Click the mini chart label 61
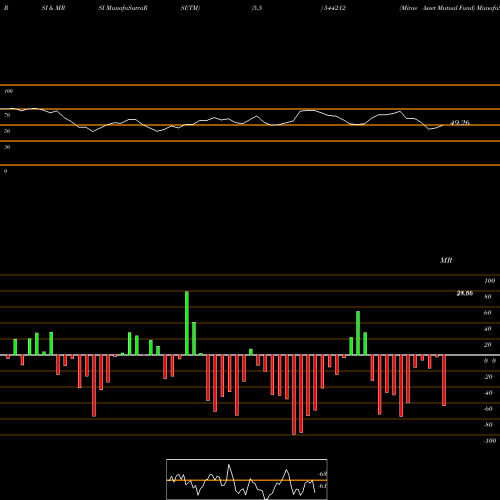Image resolution: width=500 pixels, height=500 pixels. [x=322, y=486]
